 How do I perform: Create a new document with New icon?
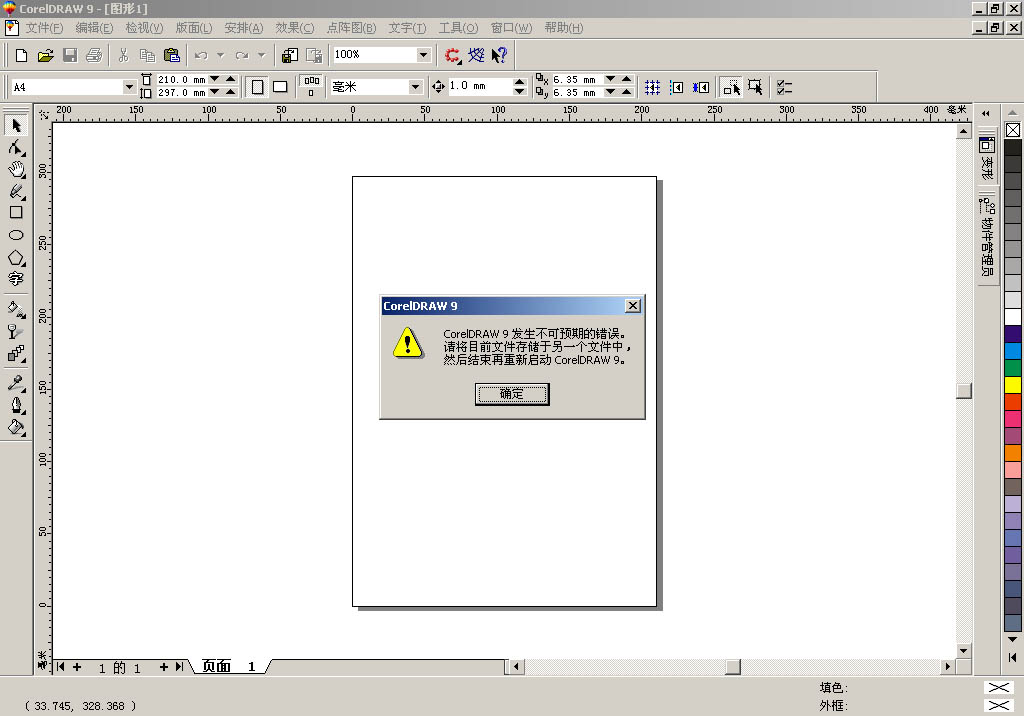[21, 56]
